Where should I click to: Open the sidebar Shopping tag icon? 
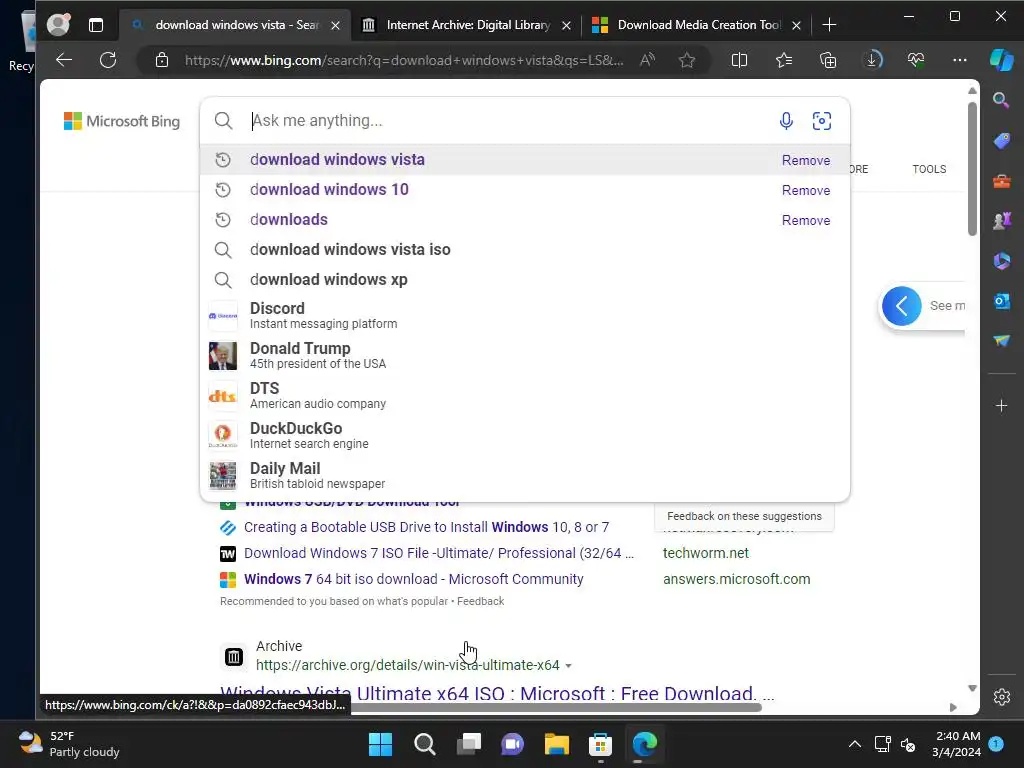tap(1001, 140)
